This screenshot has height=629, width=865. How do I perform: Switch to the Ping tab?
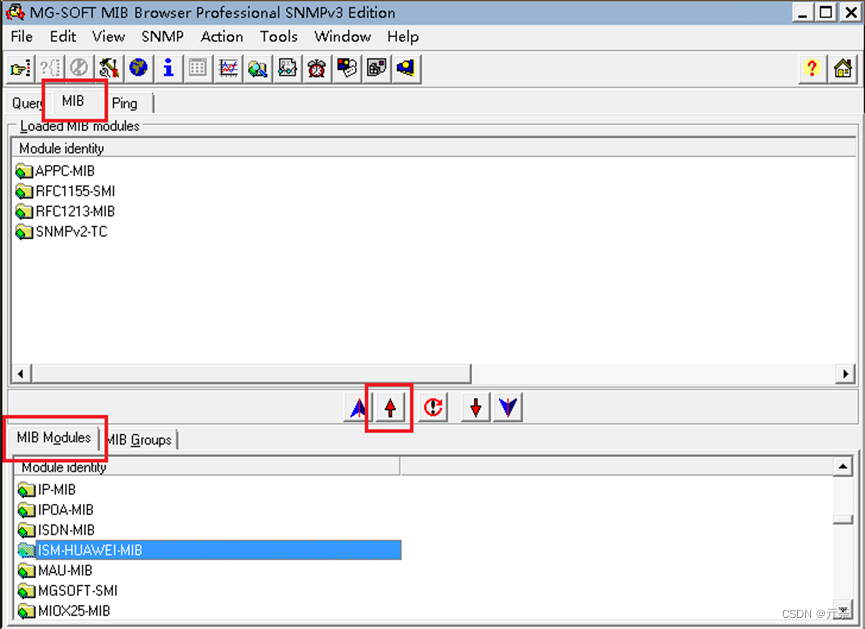(125, 103)
